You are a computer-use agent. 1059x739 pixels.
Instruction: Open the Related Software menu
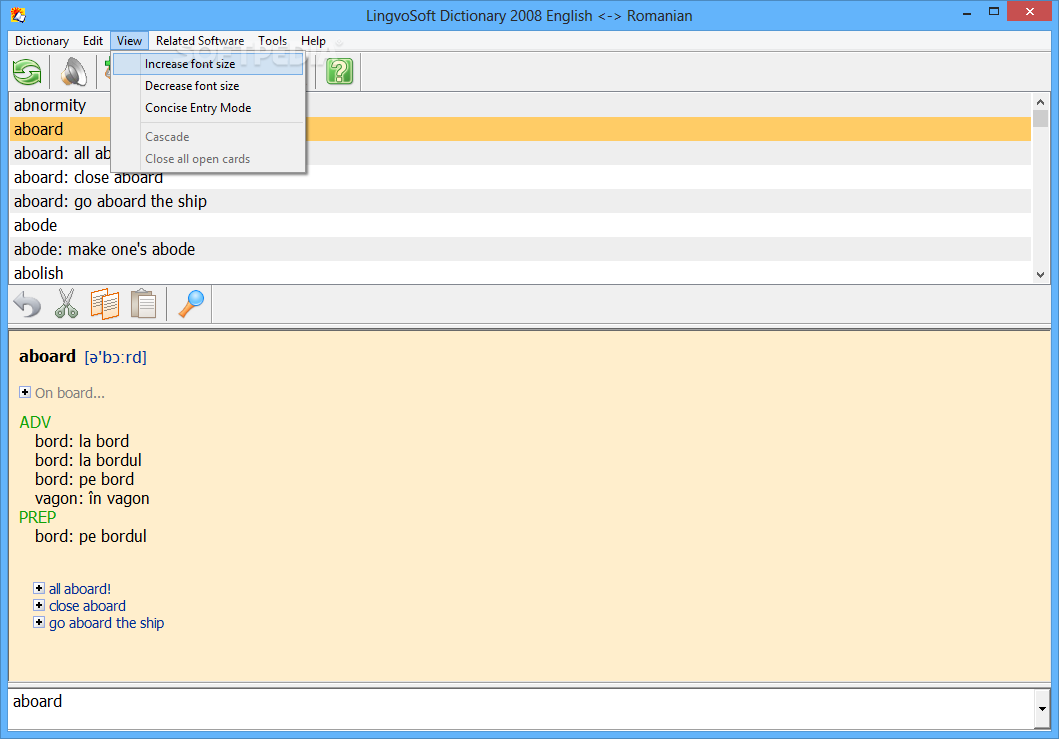coord(200,41)
